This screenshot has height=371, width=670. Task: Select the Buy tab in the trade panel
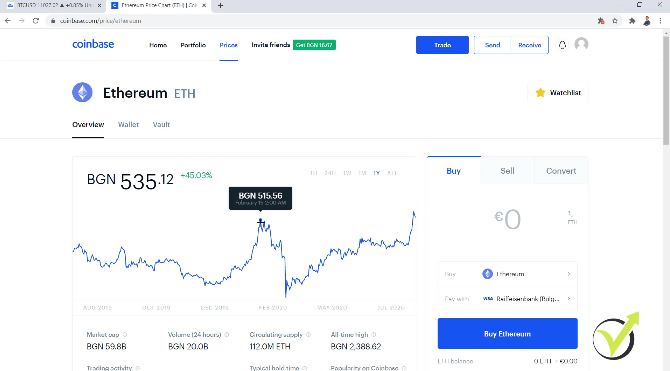tap(454, 171)
